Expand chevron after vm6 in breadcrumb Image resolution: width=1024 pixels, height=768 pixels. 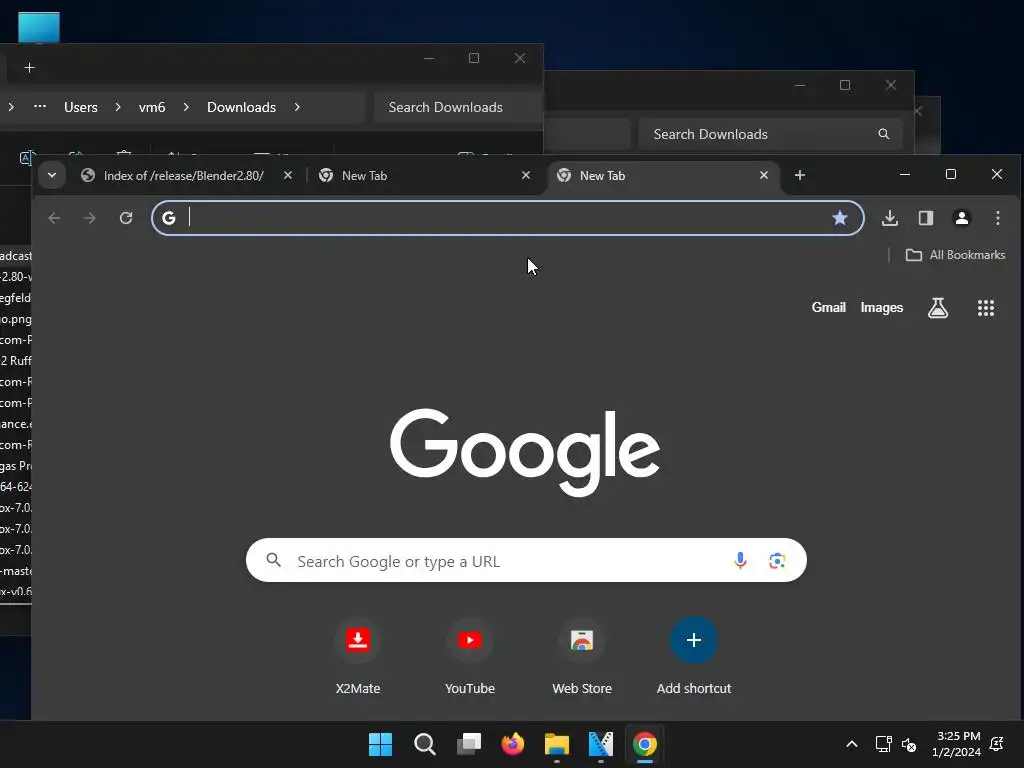coord(186,107)
